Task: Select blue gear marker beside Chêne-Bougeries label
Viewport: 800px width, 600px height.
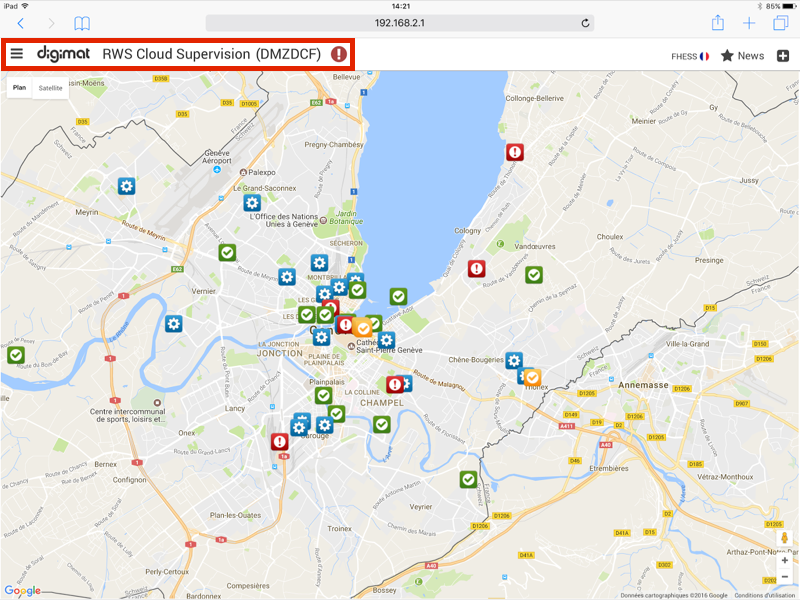Action: click(x=514, y=360)
